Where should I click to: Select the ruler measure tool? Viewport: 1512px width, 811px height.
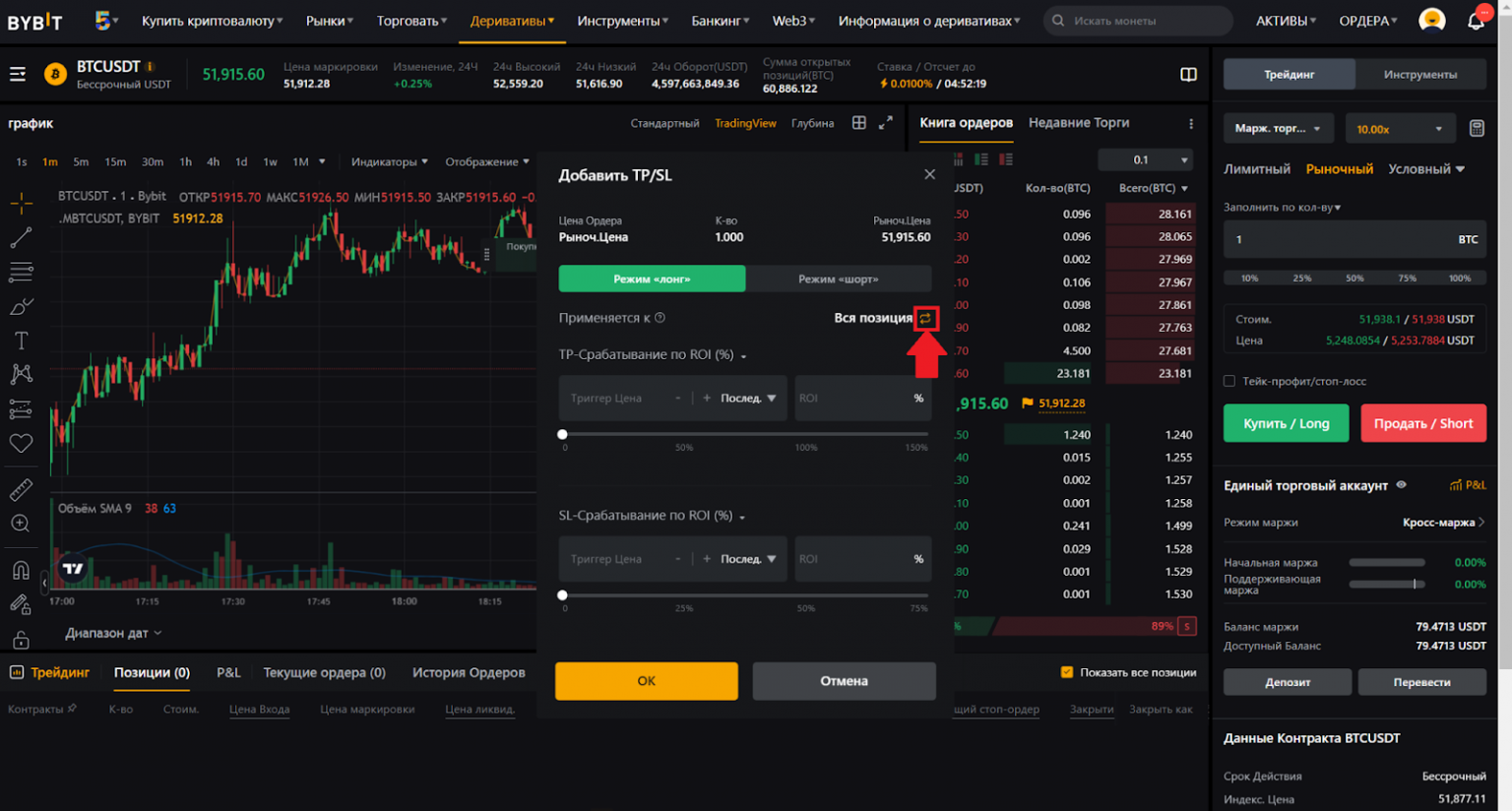pos(21,489)
